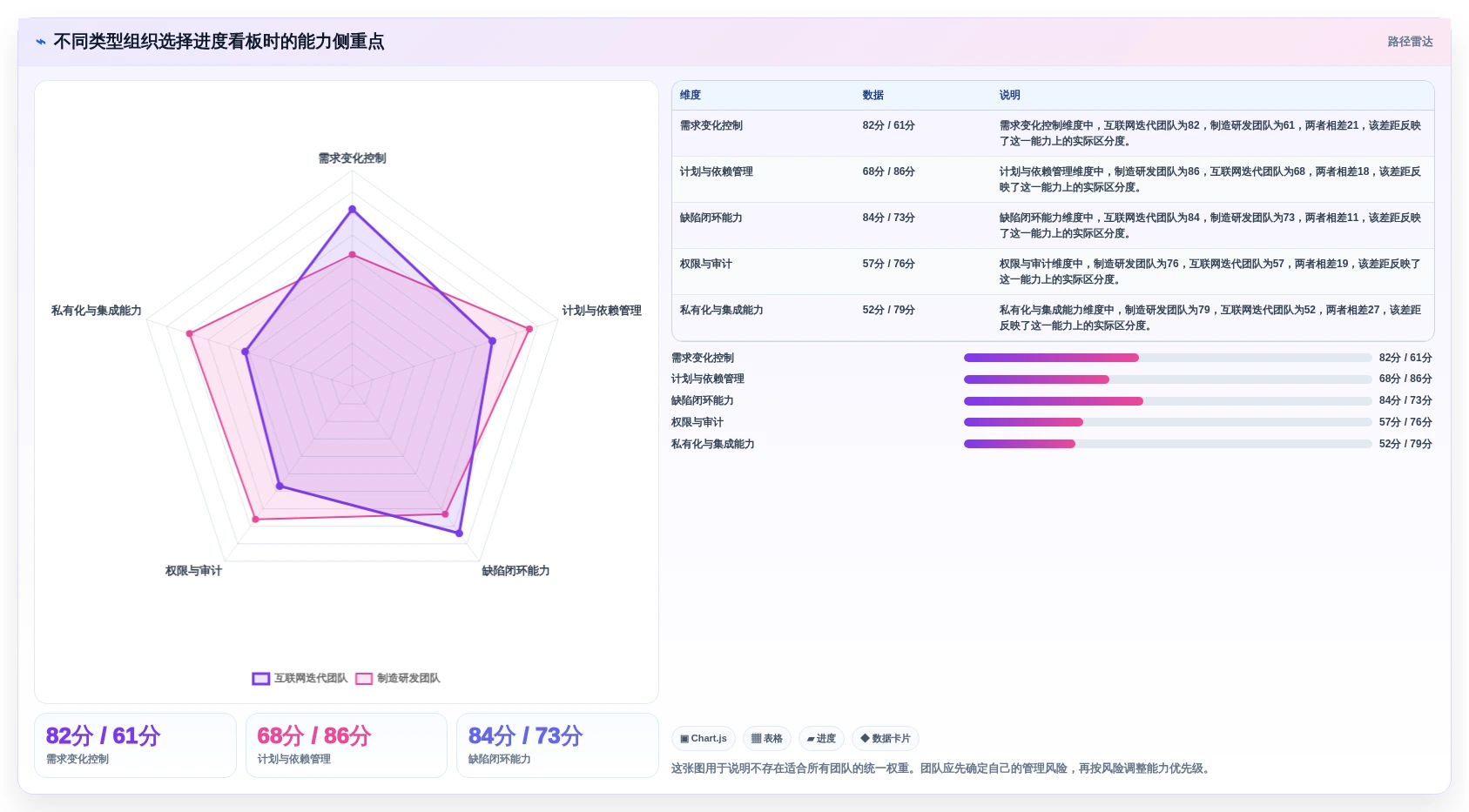
Task: Click the pink radar point on 需求变化控制 axis
Action: point(353,255)
